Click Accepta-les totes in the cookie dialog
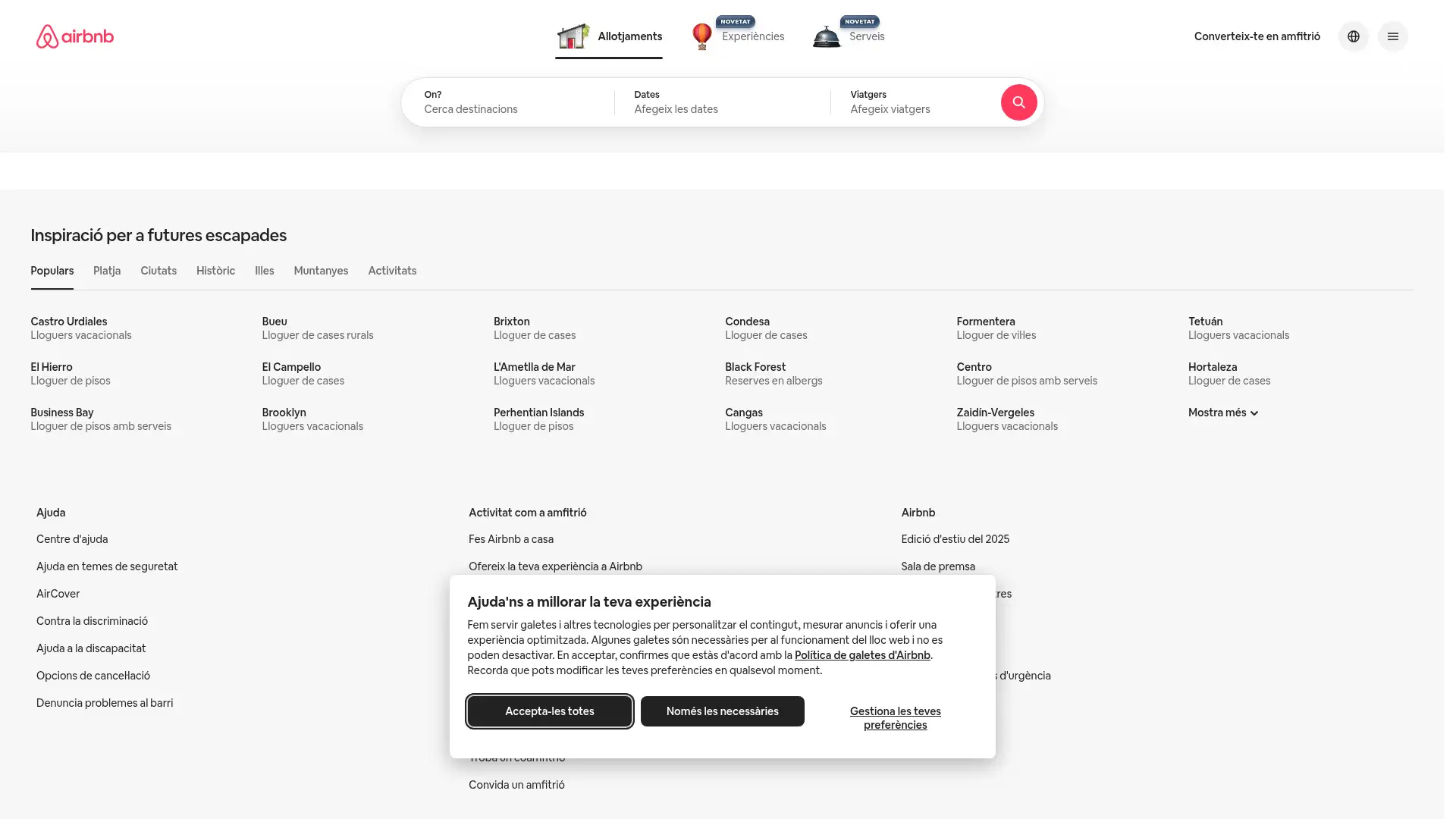 (549, 711)
